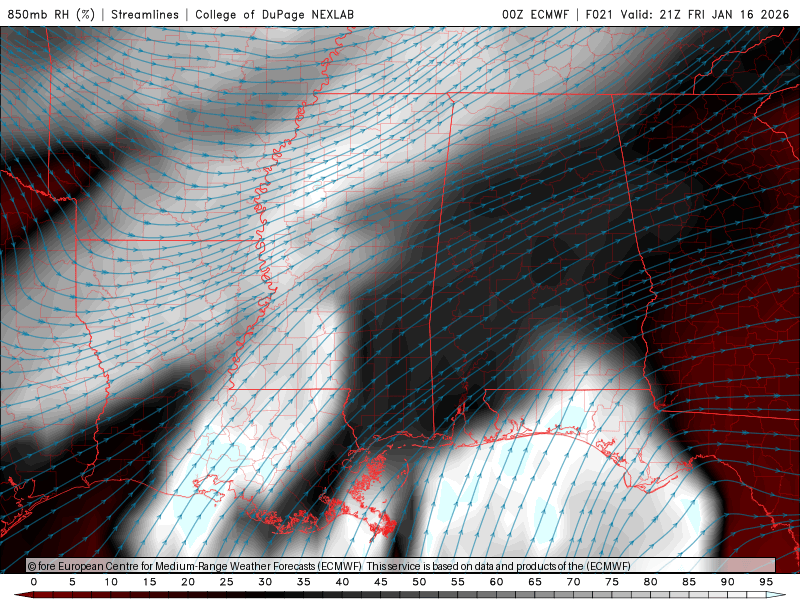Click colorbar label "35"
Image resolution: width=800 pixels, height=600 pixels.
304,582
